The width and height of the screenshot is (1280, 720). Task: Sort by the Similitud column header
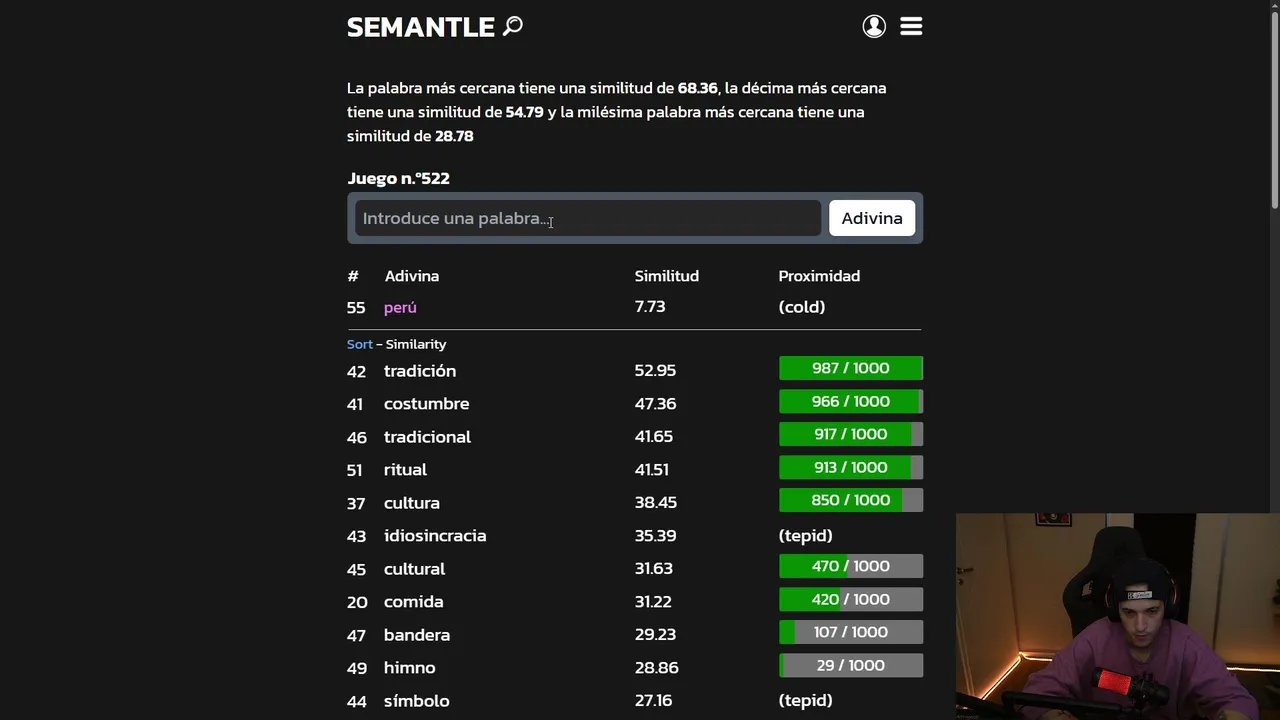pyautogui.click(x=666, y=276)
